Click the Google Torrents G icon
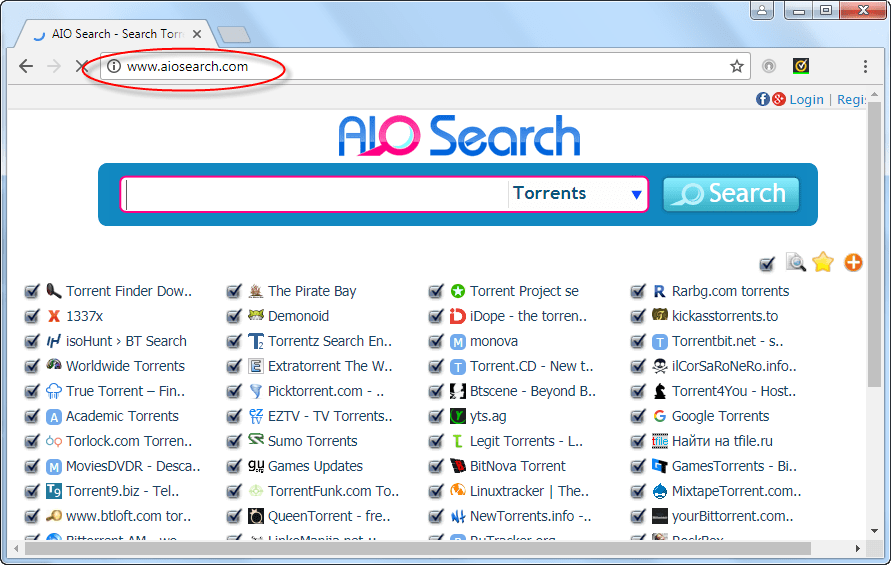 pos(659,416)
